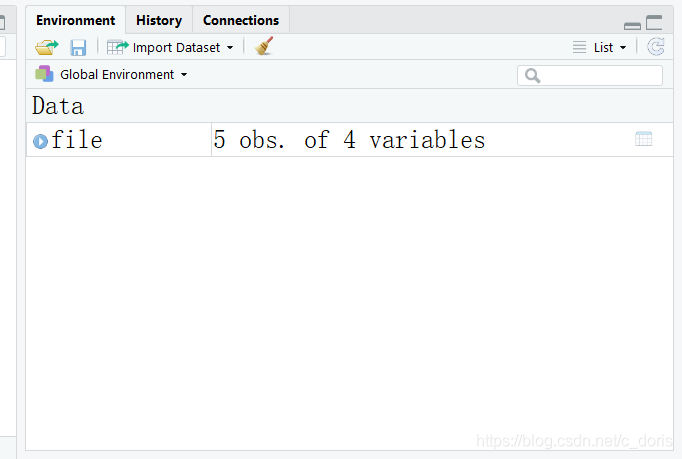682x459 pixels.
Task: Click the '5 obs. of 4 variables' text
Action: (349, 141)
